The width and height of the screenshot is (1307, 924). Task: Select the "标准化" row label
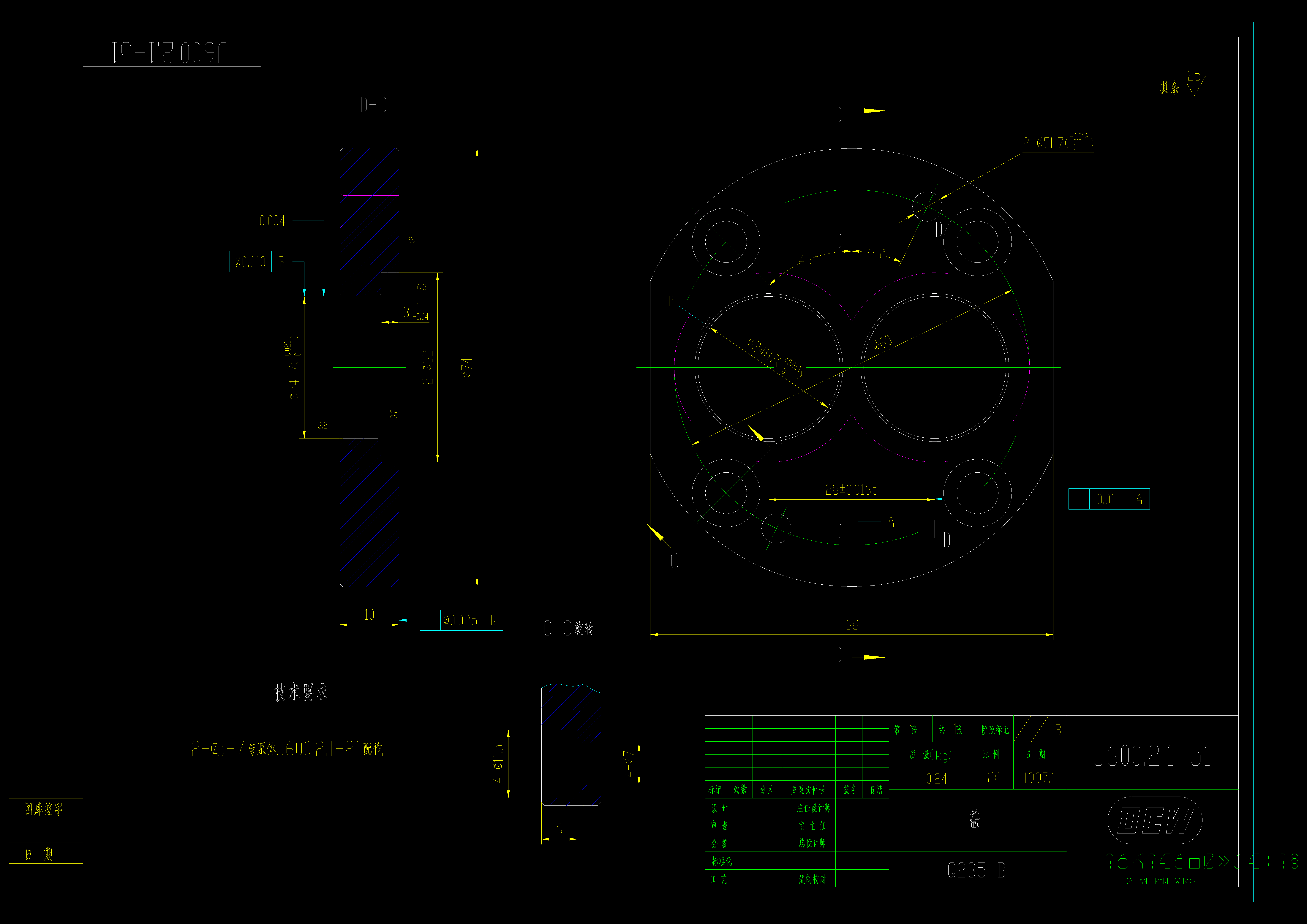pos(722,861)
